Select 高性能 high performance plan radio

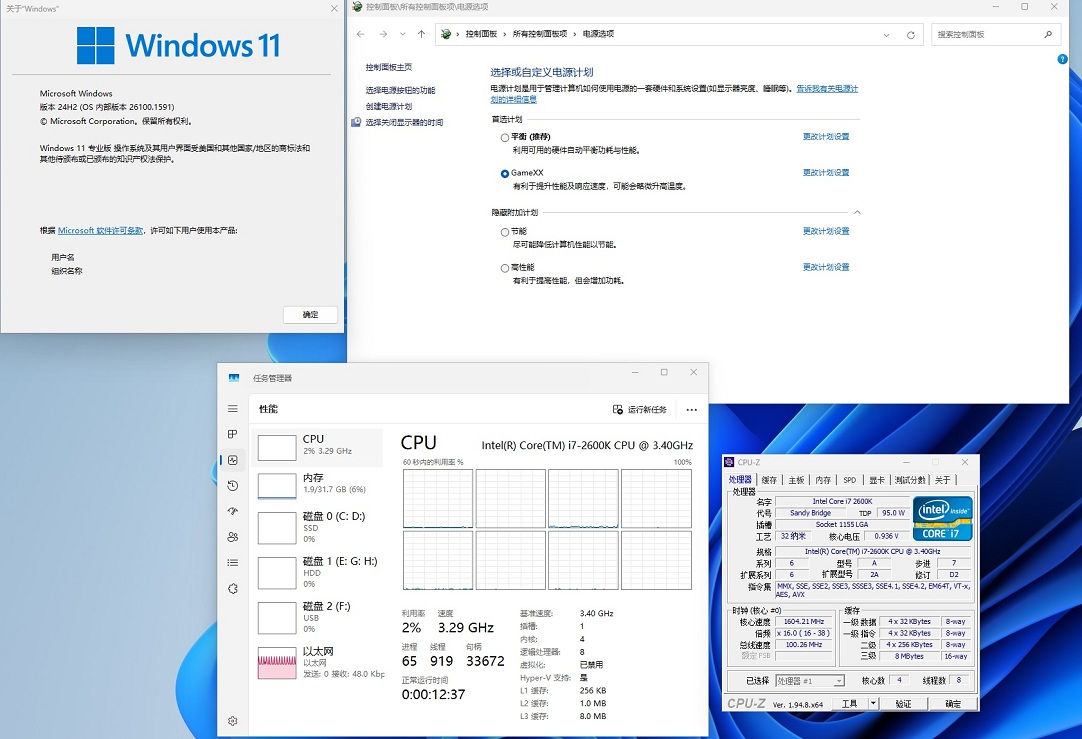point(505,268)
